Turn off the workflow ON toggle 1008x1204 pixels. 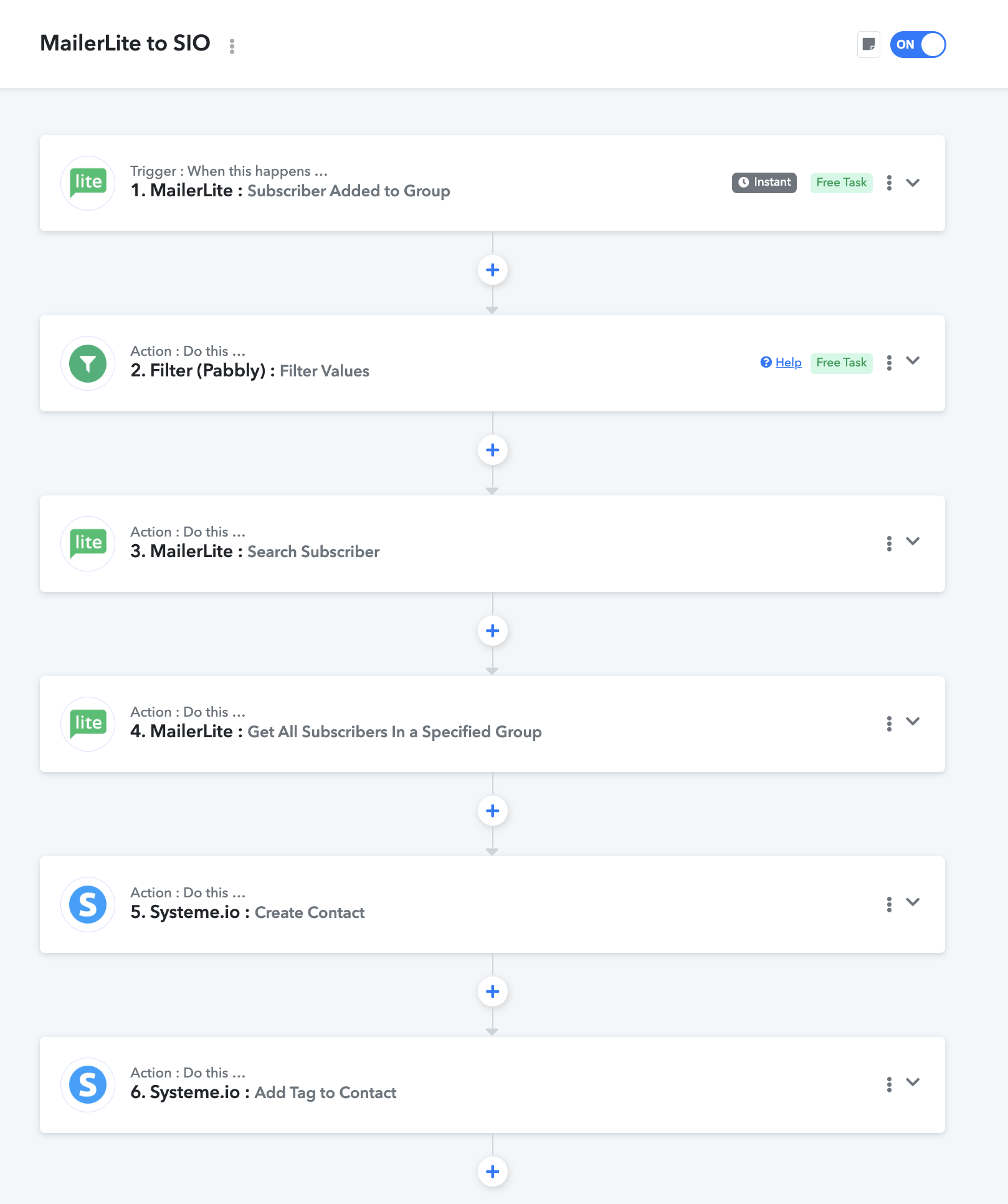click(x=918, y=44)
